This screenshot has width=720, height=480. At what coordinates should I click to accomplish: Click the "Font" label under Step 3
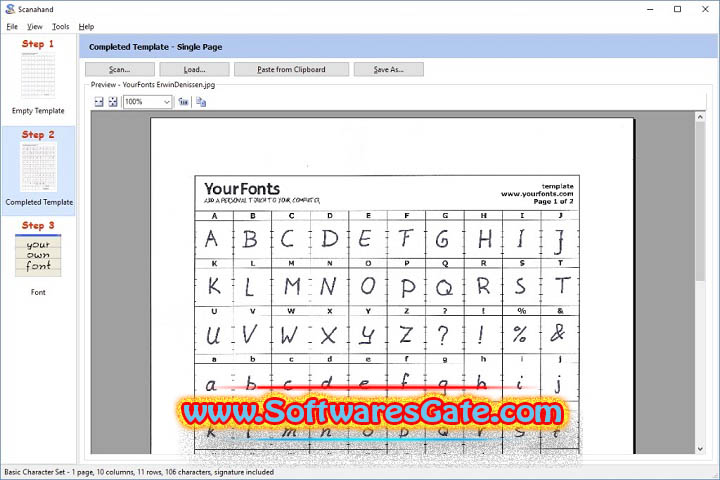[38, 292]
